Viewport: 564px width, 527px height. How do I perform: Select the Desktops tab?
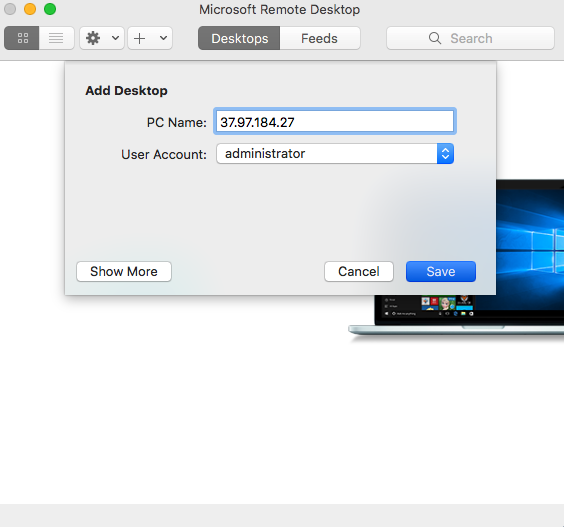click(x=239, y=38)
